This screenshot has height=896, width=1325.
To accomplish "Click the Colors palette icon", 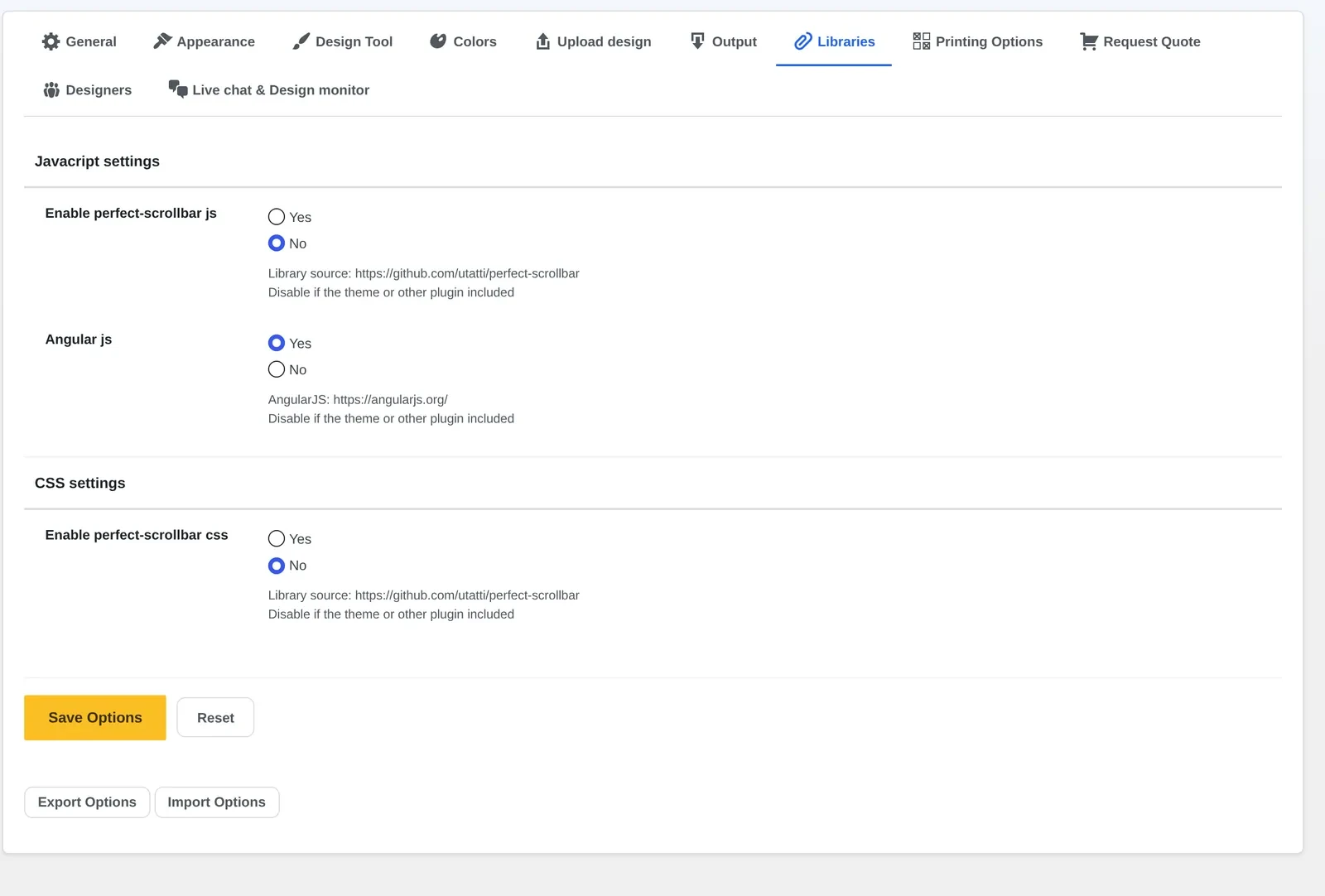I will pyautogui.click(x=438, y=41).
